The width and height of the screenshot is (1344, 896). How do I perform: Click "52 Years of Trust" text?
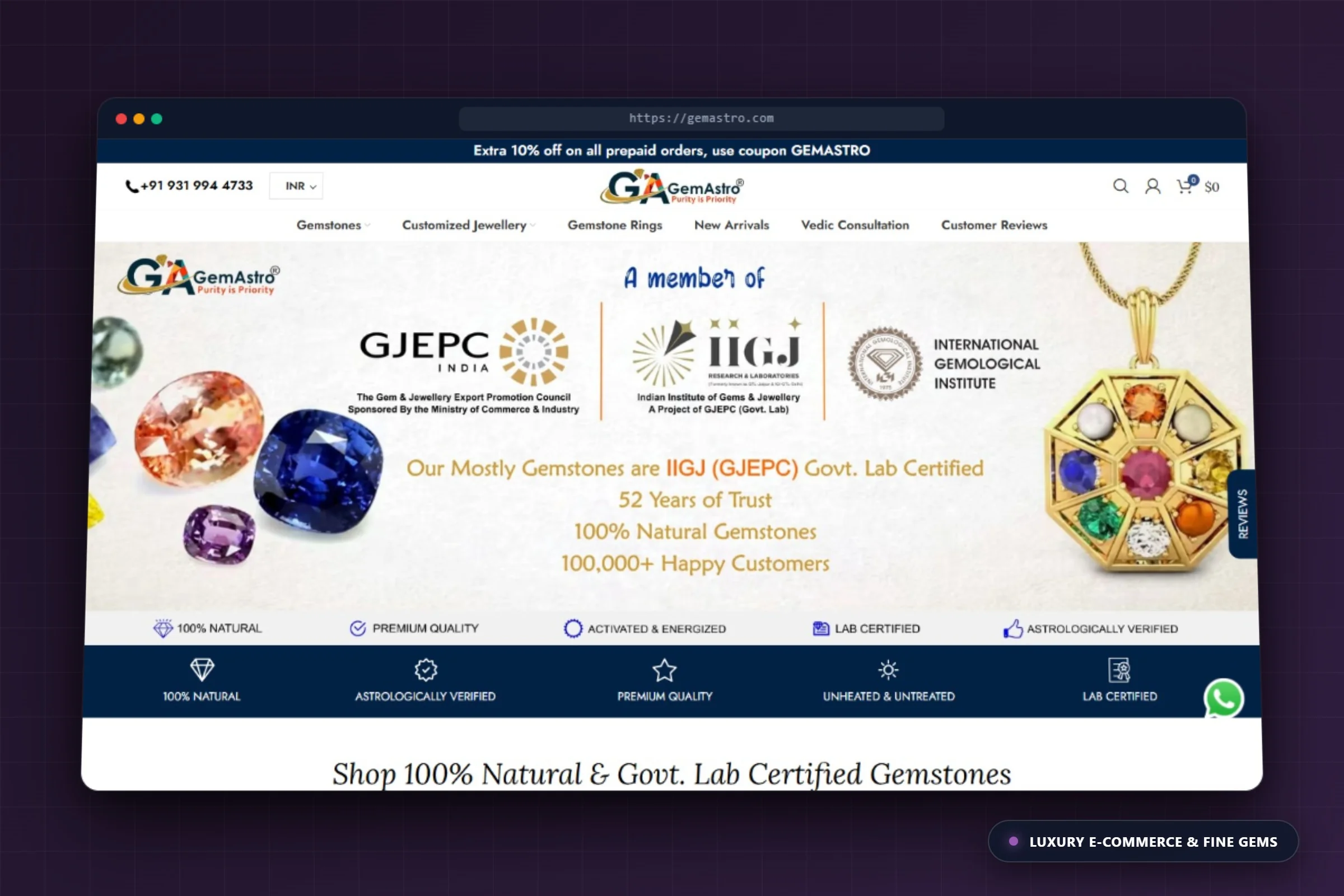(x=695, y=500)
